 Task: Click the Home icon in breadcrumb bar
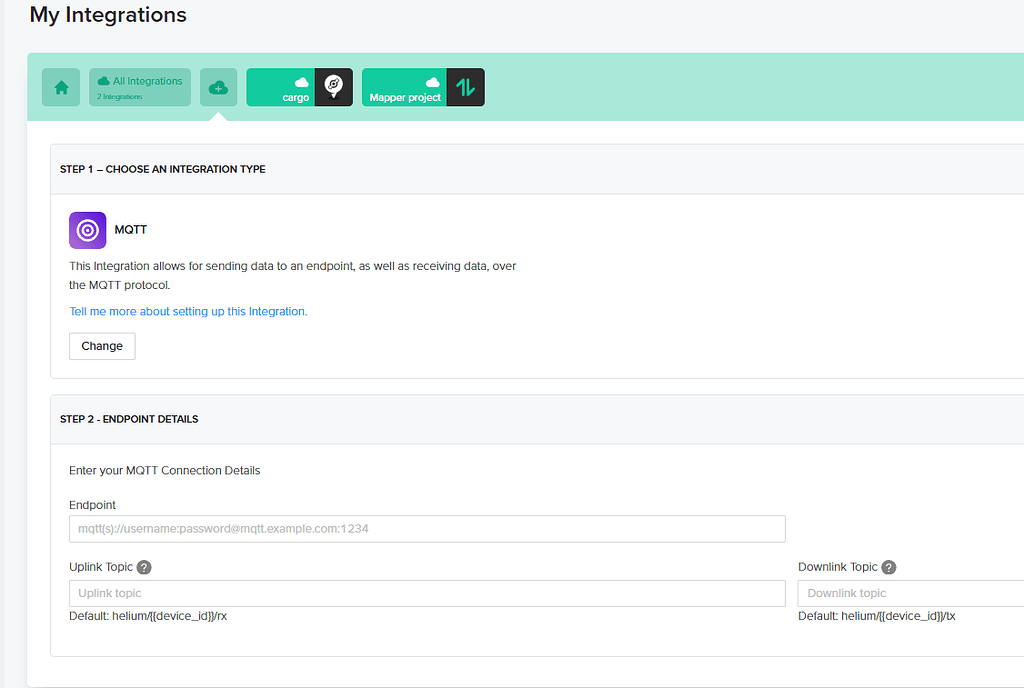tap(61, 87)
